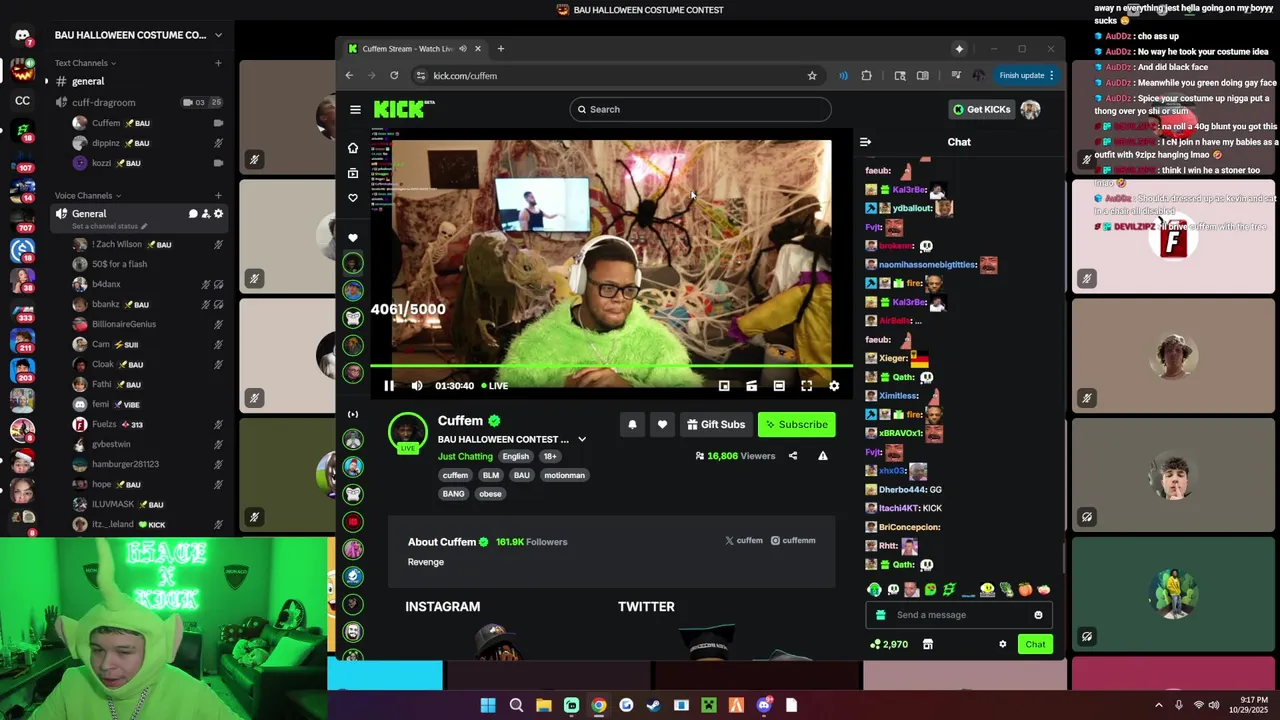Screen dimensions: 1280x720
Task: Open File Explorer from taskbar
Action: point(544,706)
